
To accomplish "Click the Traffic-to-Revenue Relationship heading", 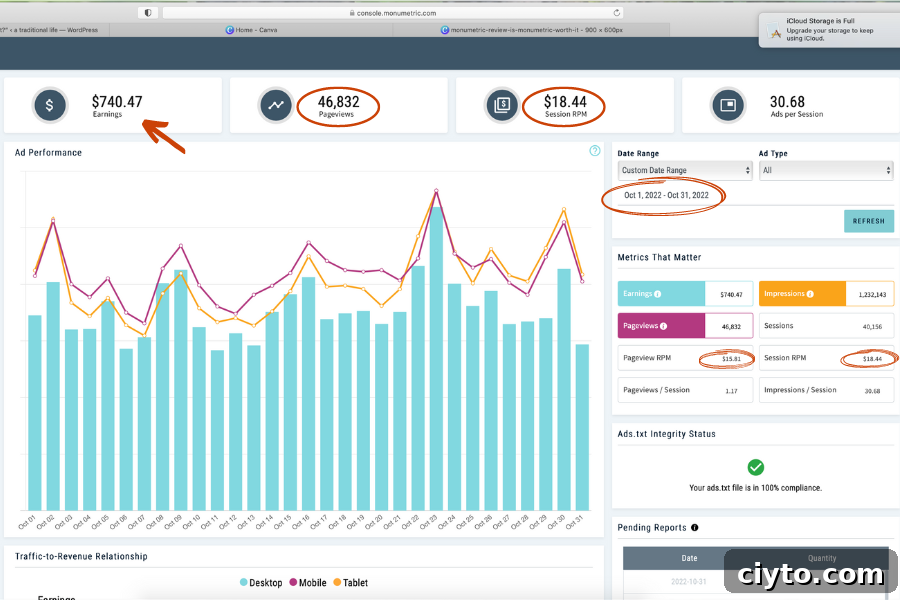I will click(81, 556).
